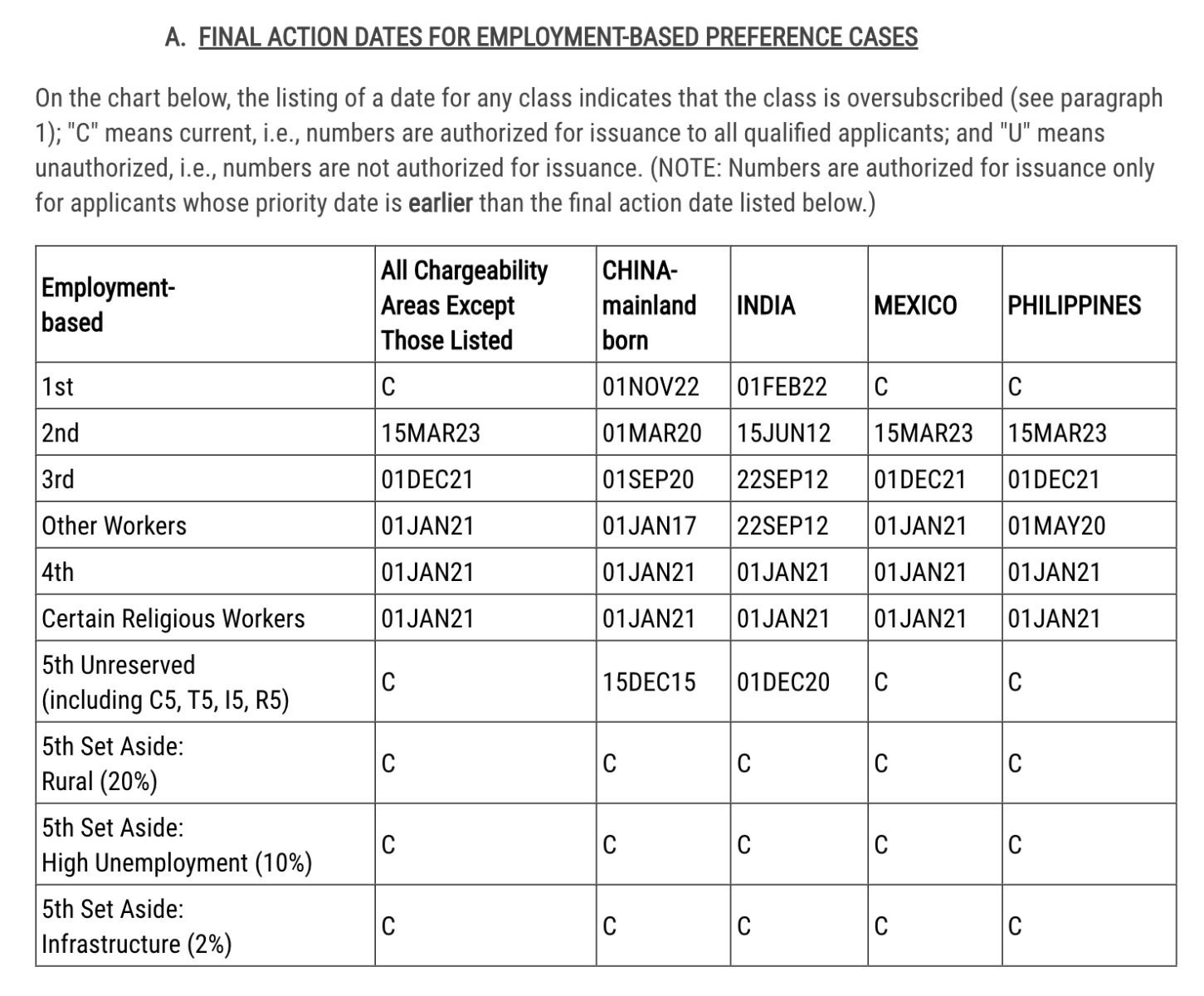The width and height of the screenshot is (1204, 996).
Task: Click the MEXICO column header
Action: [x=915, y=305]
